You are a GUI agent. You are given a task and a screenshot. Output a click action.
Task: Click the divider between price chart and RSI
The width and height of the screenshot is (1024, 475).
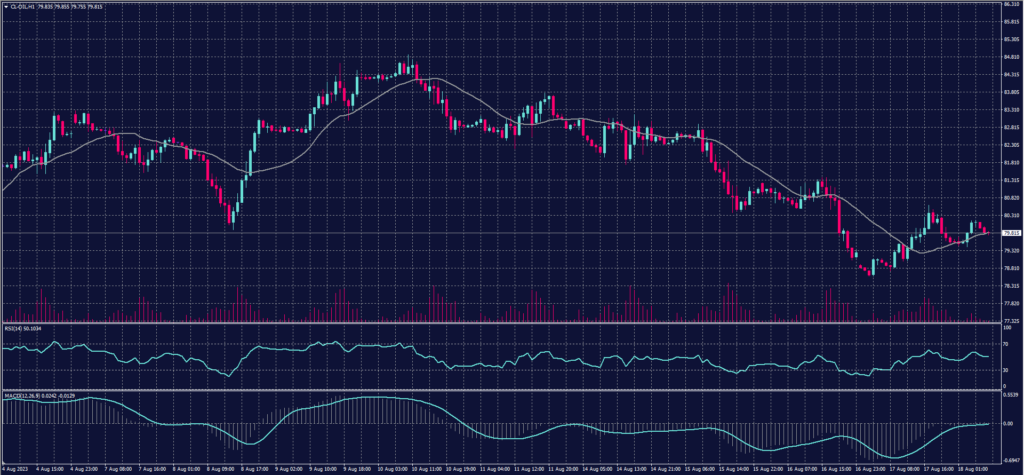500,322
